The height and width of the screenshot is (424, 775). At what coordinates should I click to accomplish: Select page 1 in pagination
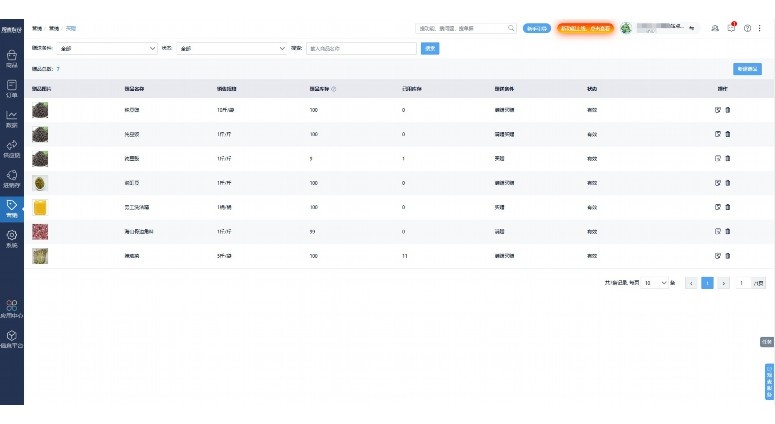[707, 283]
